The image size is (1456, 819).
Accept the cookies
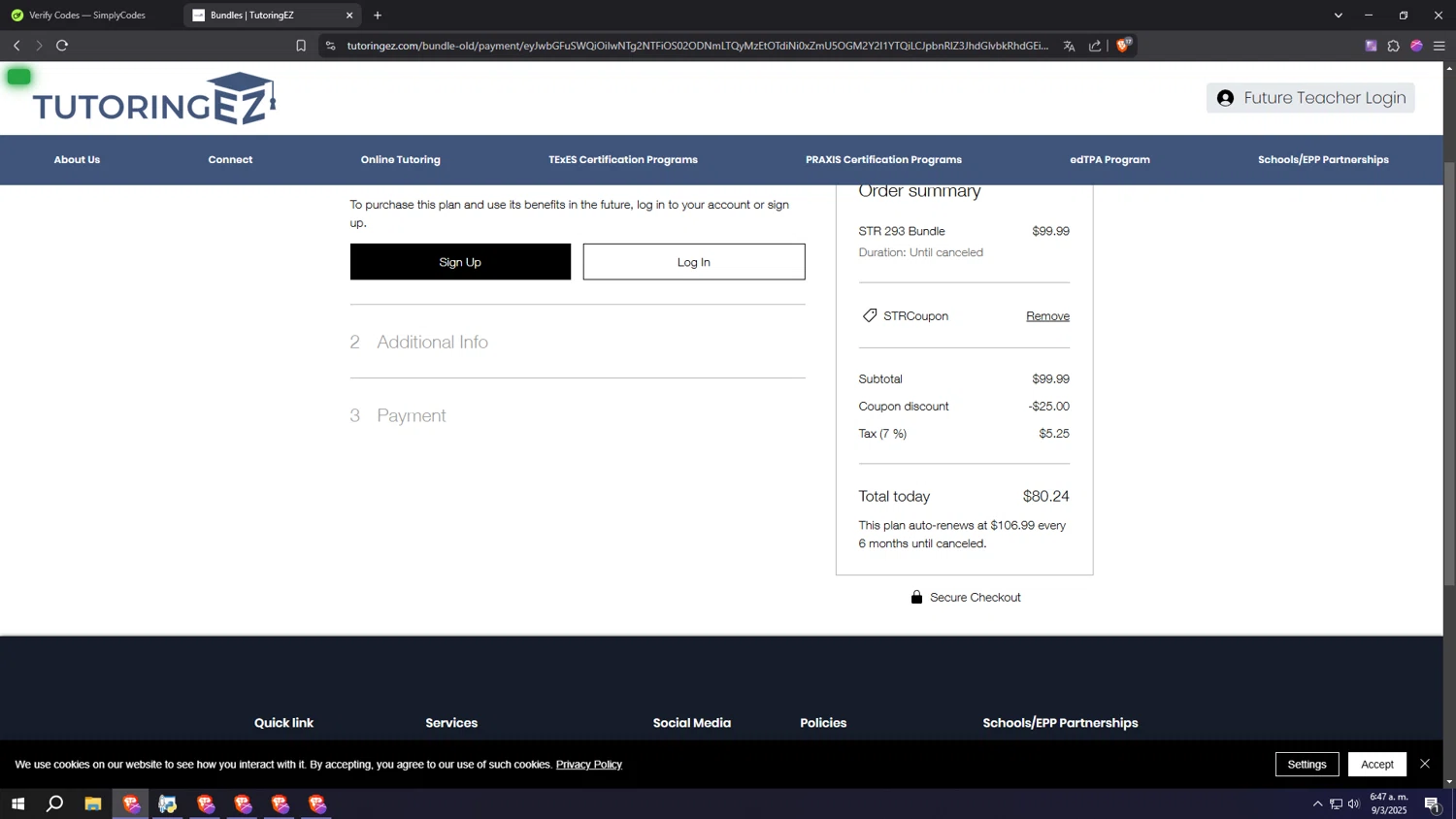coord(1376,764)
